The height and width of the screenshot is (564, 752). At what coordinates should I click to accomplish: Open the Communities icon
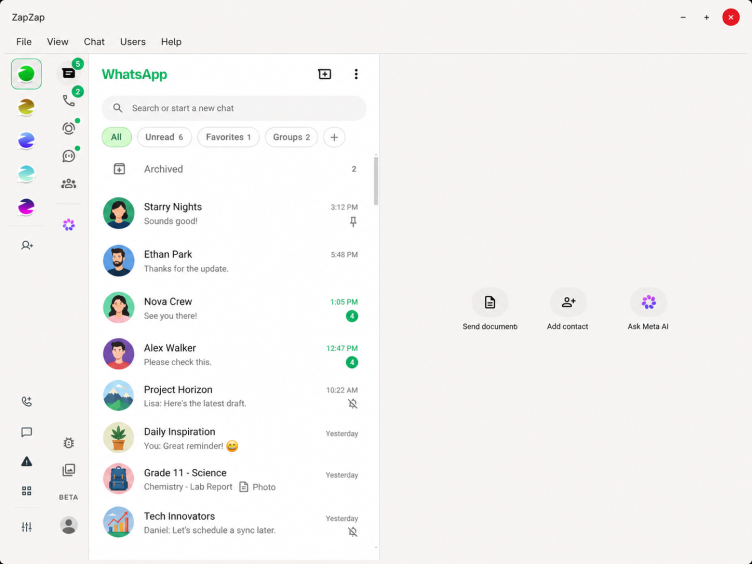(69, 183)
